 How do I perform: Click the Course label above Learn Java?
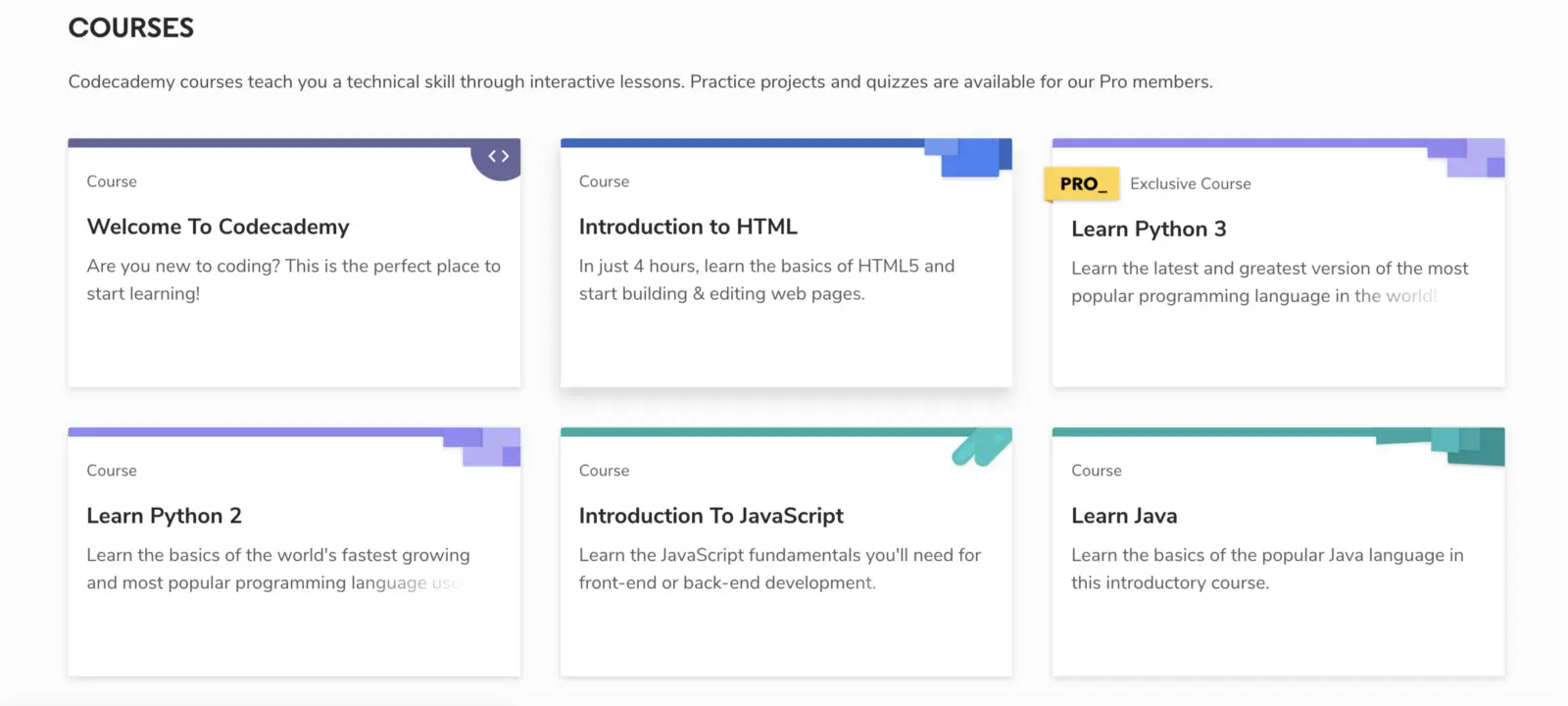pyautogui.click(x=1096, y=471)
